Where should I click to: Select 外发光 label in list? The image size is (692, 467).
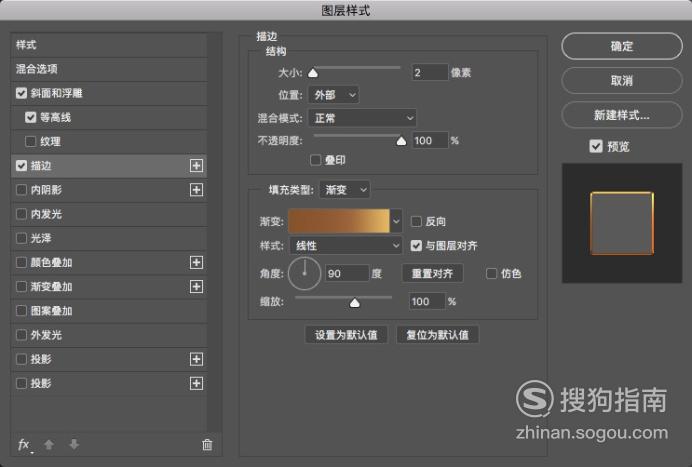tap(46, 335)
